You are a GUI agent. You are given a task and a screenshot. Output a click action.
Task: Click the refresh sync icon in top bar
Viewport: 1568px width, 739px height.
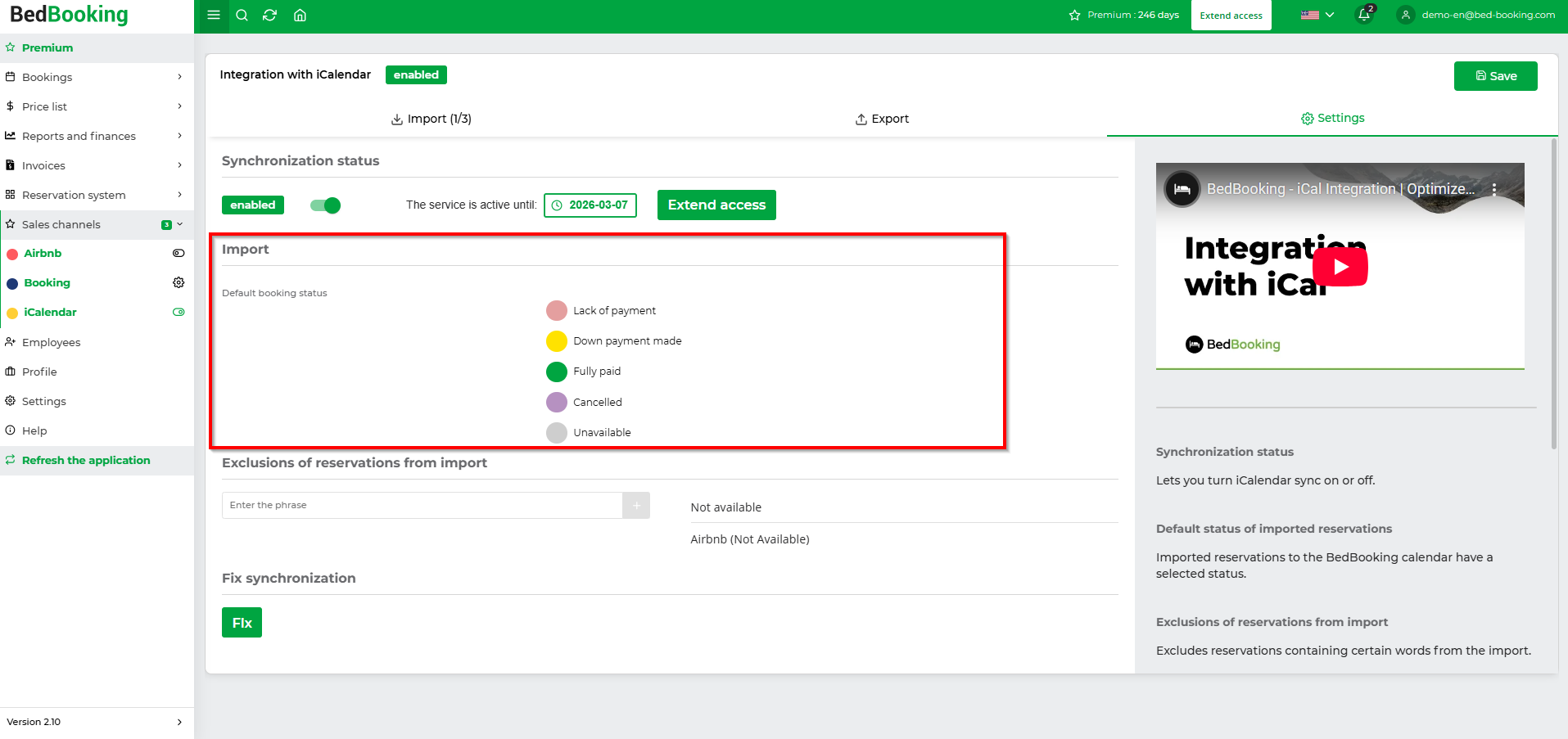pyautogui.click(x=269, y=15)
